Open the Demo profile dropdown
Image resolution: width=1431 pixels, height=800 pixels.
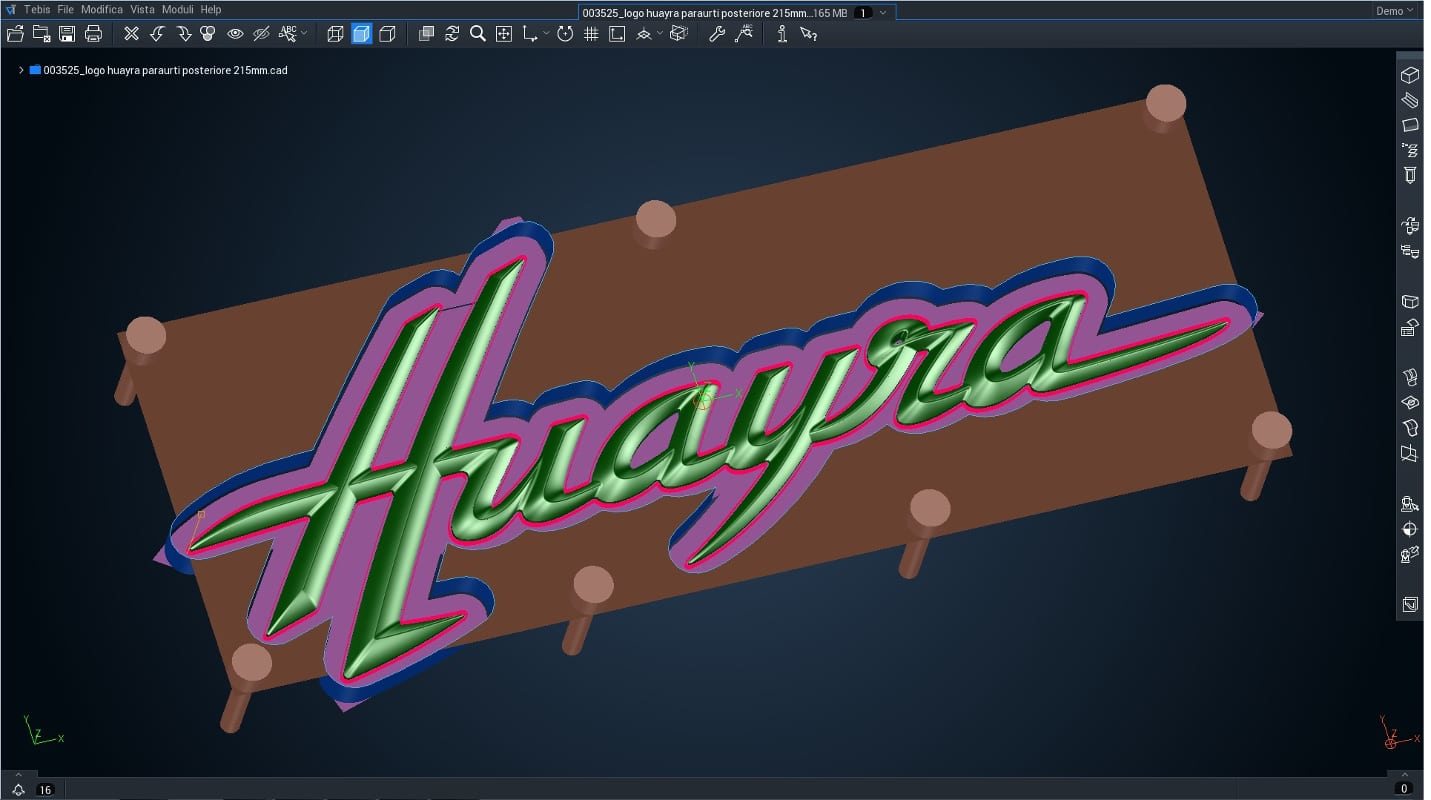pyautogui.click(x=1395, y=11)
